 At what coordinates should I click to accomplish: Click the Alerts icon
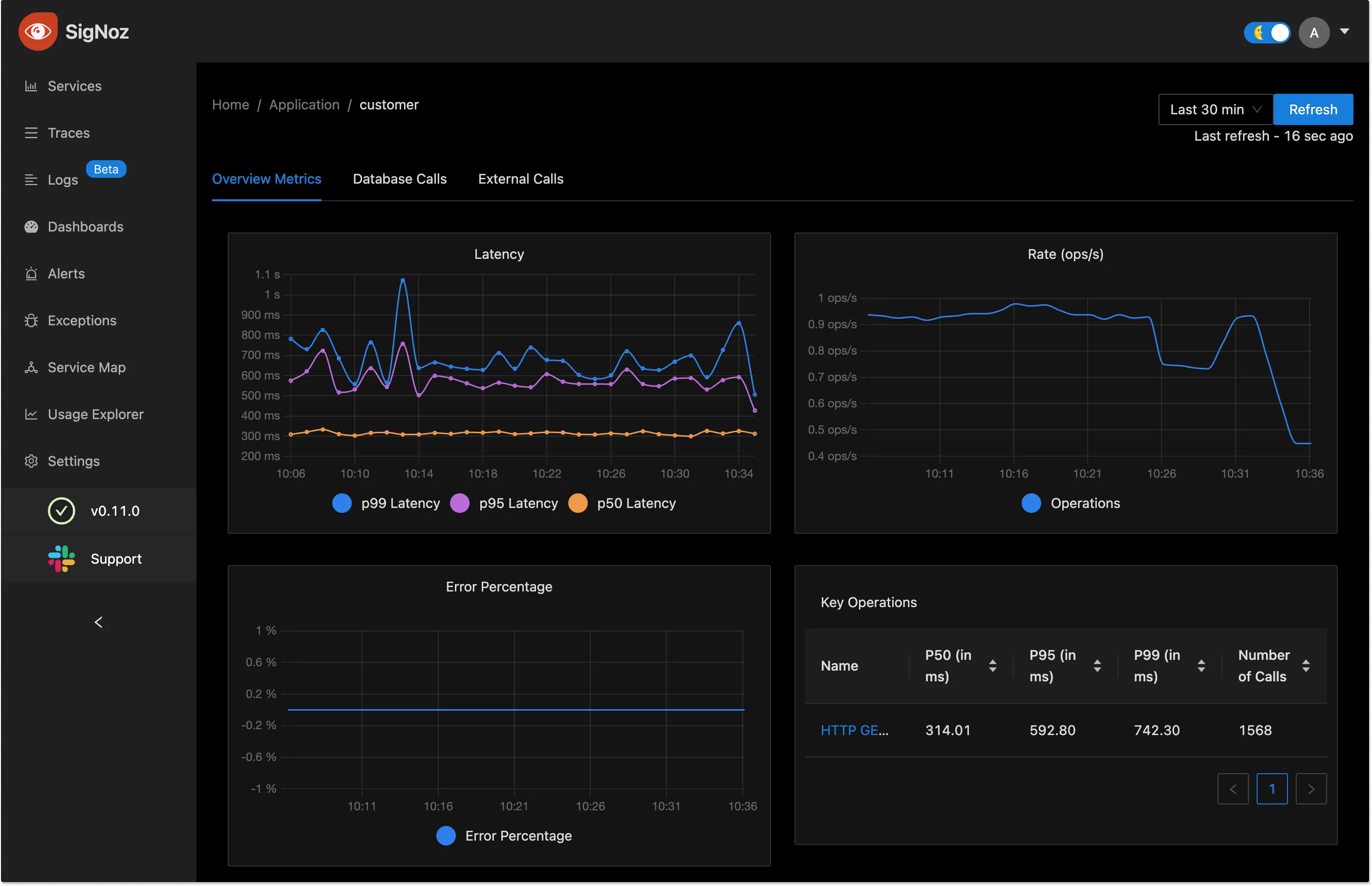tap(31, 273)
